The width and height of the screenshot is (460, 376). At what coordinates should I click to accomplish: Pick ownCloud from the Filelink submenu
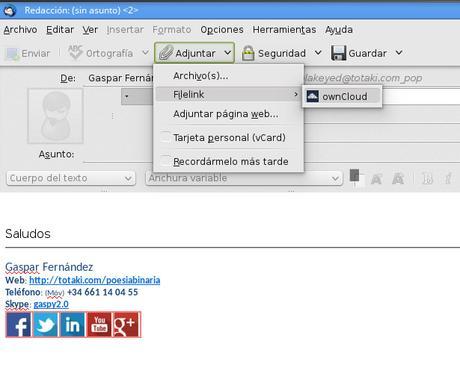coord(342,96)
